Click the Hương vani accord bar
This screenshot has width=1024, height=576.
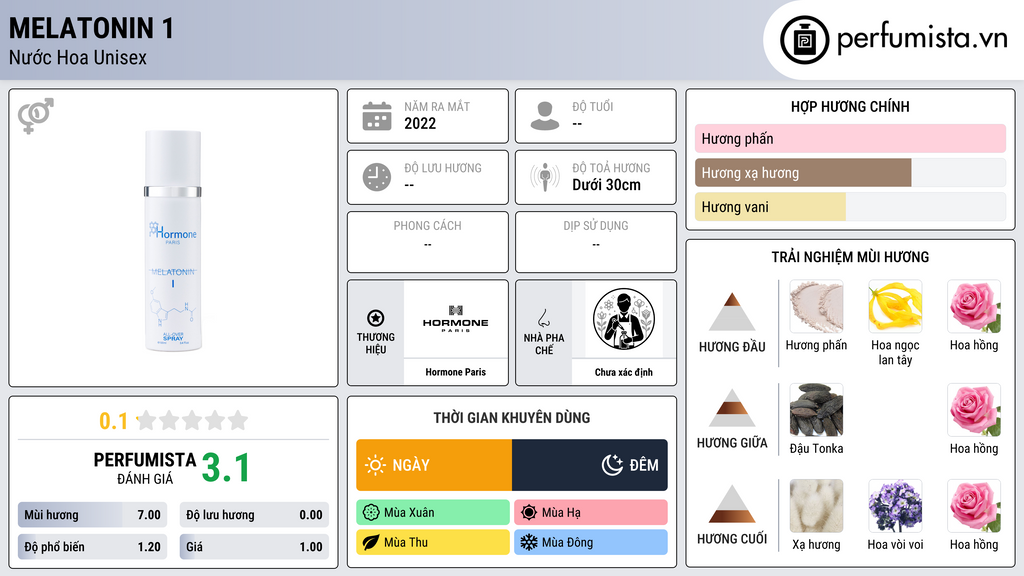[850, 206]
